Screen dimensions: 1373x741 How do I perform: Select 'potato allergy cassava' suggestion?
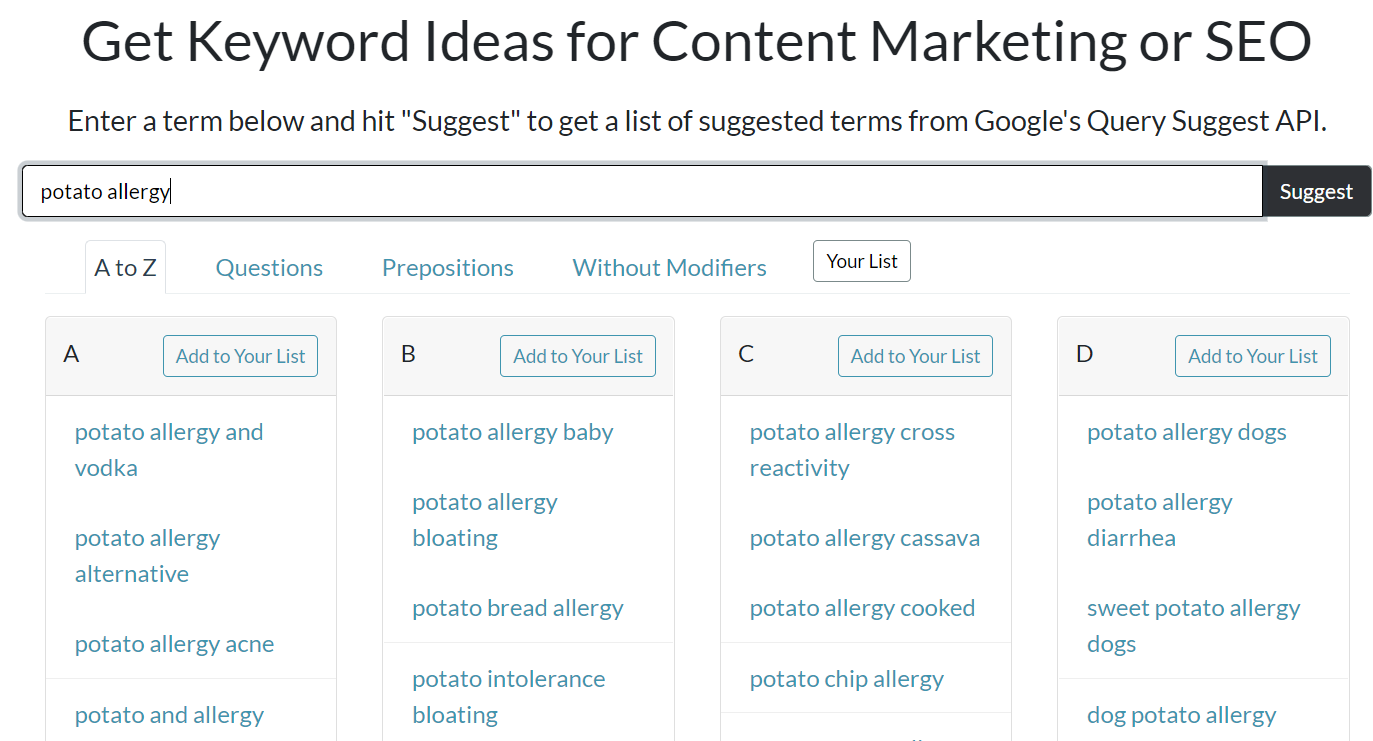pyautogui.click(x=864, y=538)
